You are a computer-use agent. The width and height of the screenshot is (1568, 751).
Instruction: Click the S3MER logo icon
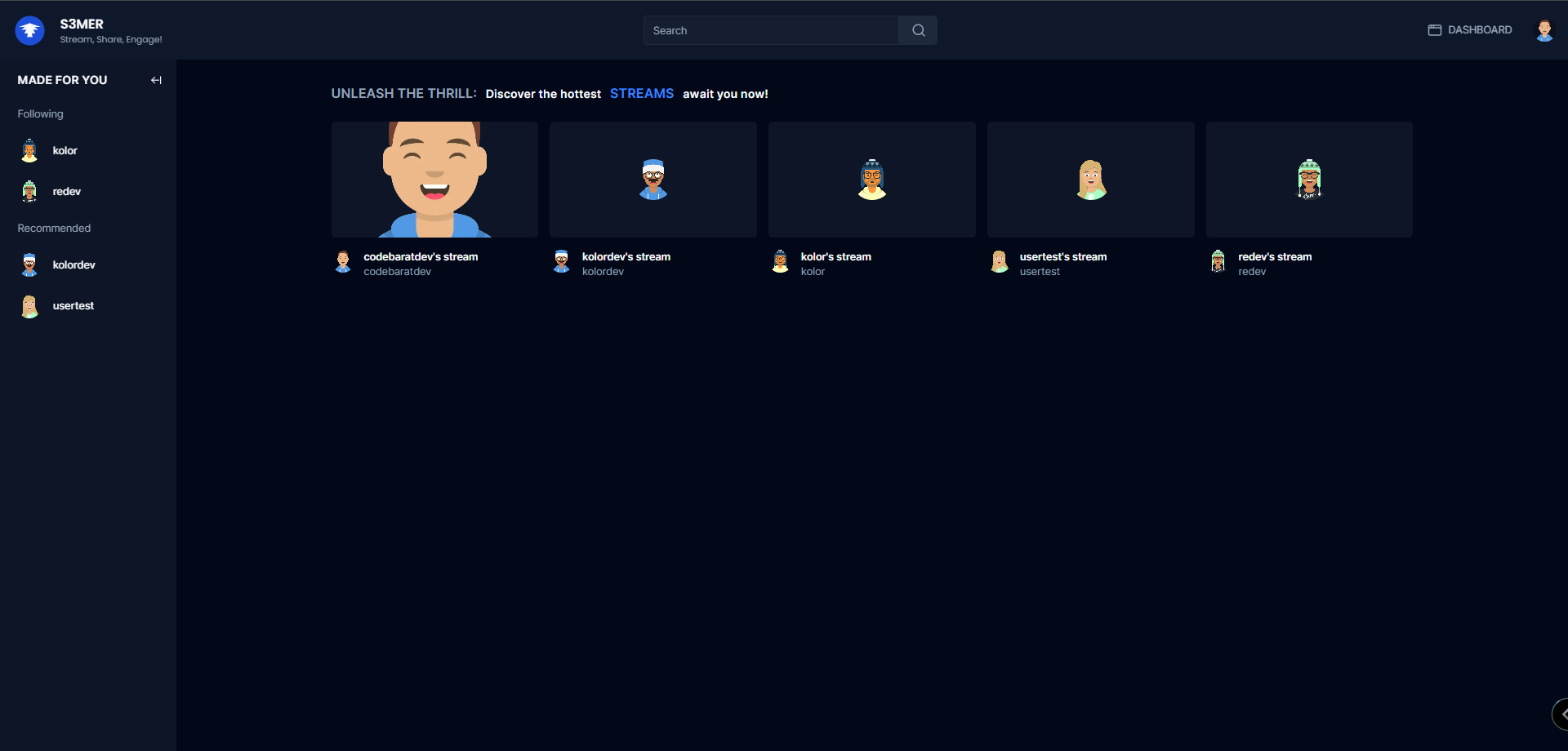tap(30, 31)
